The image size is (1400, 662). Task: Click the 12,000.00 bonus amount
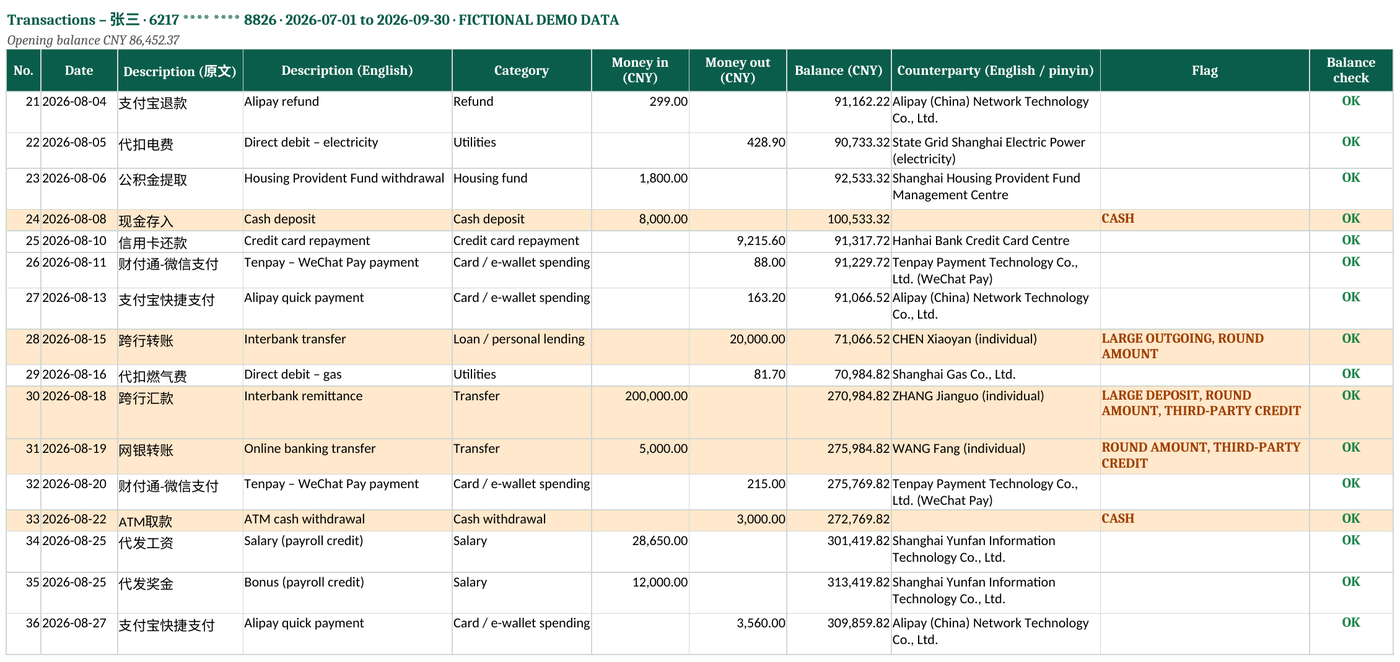[640, 592]
